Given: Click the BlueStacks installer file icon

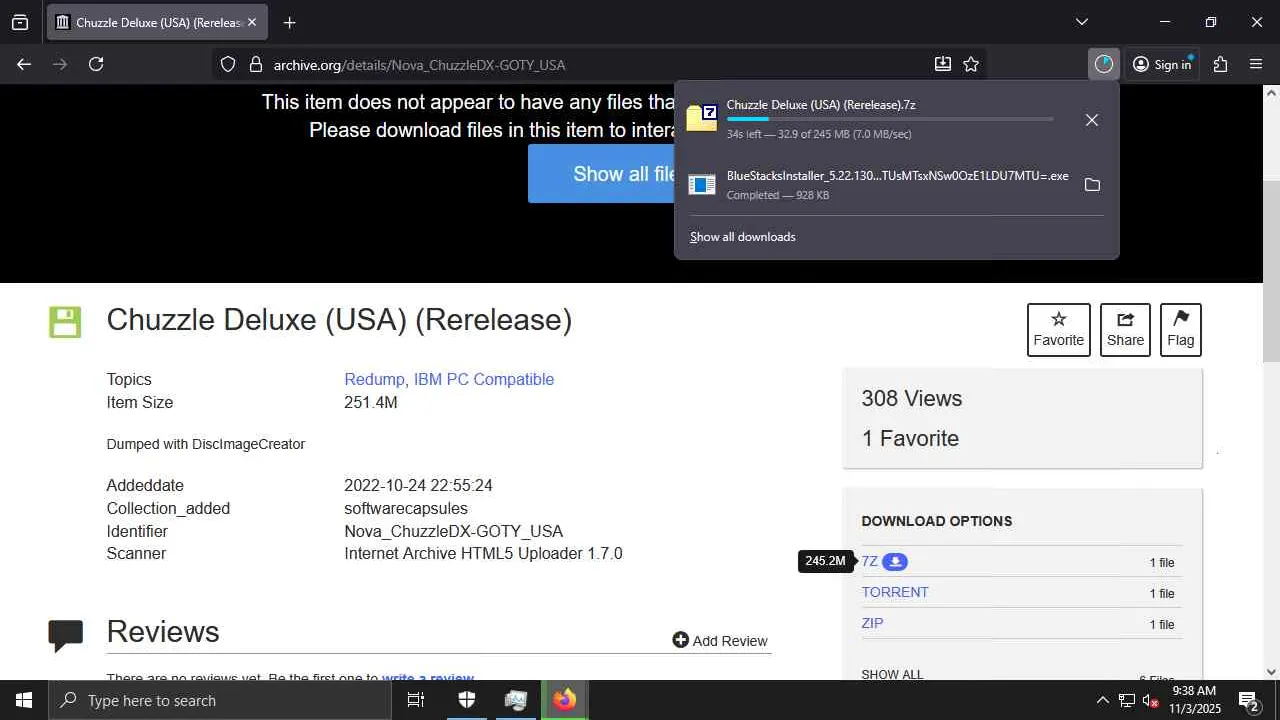Looking at the screenshot, I should click(702, 185).
